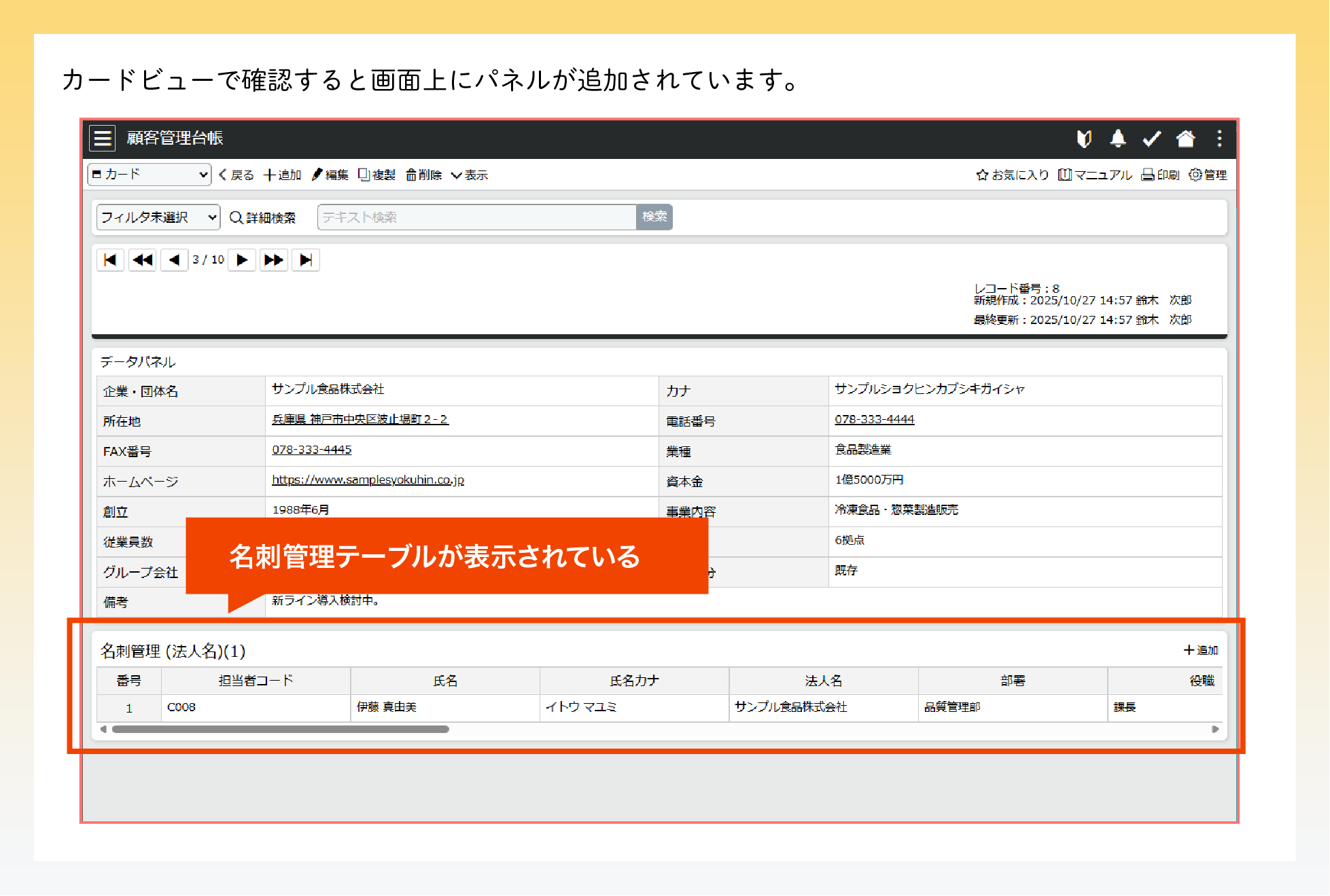This screenshot has height=896, width=1330.
Task: Expand the 表示 menu
Action: coord(470,175)
